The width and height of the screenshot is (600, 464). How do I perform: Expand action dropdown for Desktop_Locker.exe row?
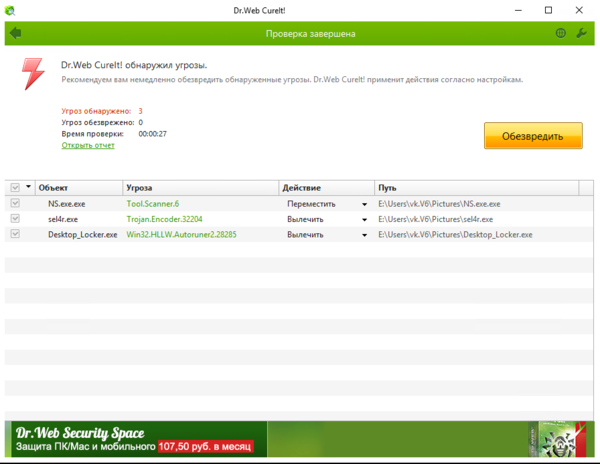pos(364,235)
